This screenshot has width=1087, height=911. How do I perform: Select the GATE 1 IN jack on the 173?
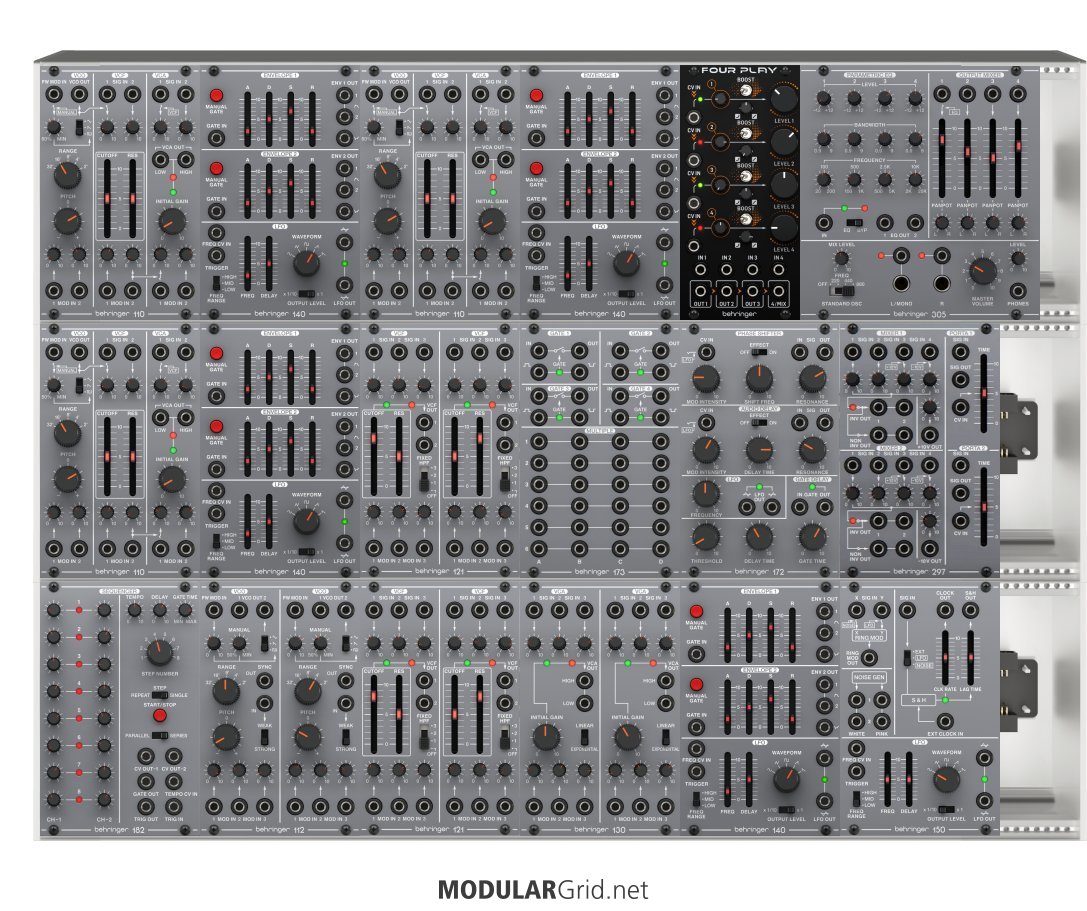[539, 352]
